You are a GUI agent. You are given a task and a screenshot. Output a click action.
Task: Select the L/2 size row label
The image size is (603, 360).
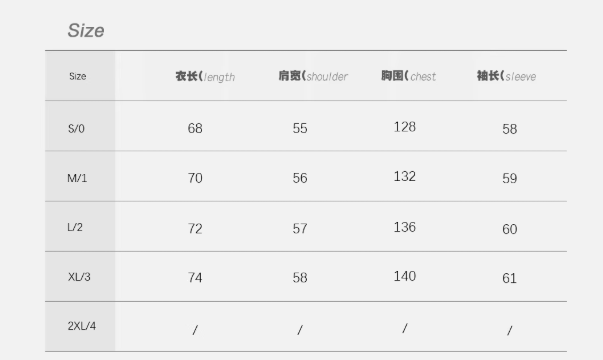[x=75, y=227]
